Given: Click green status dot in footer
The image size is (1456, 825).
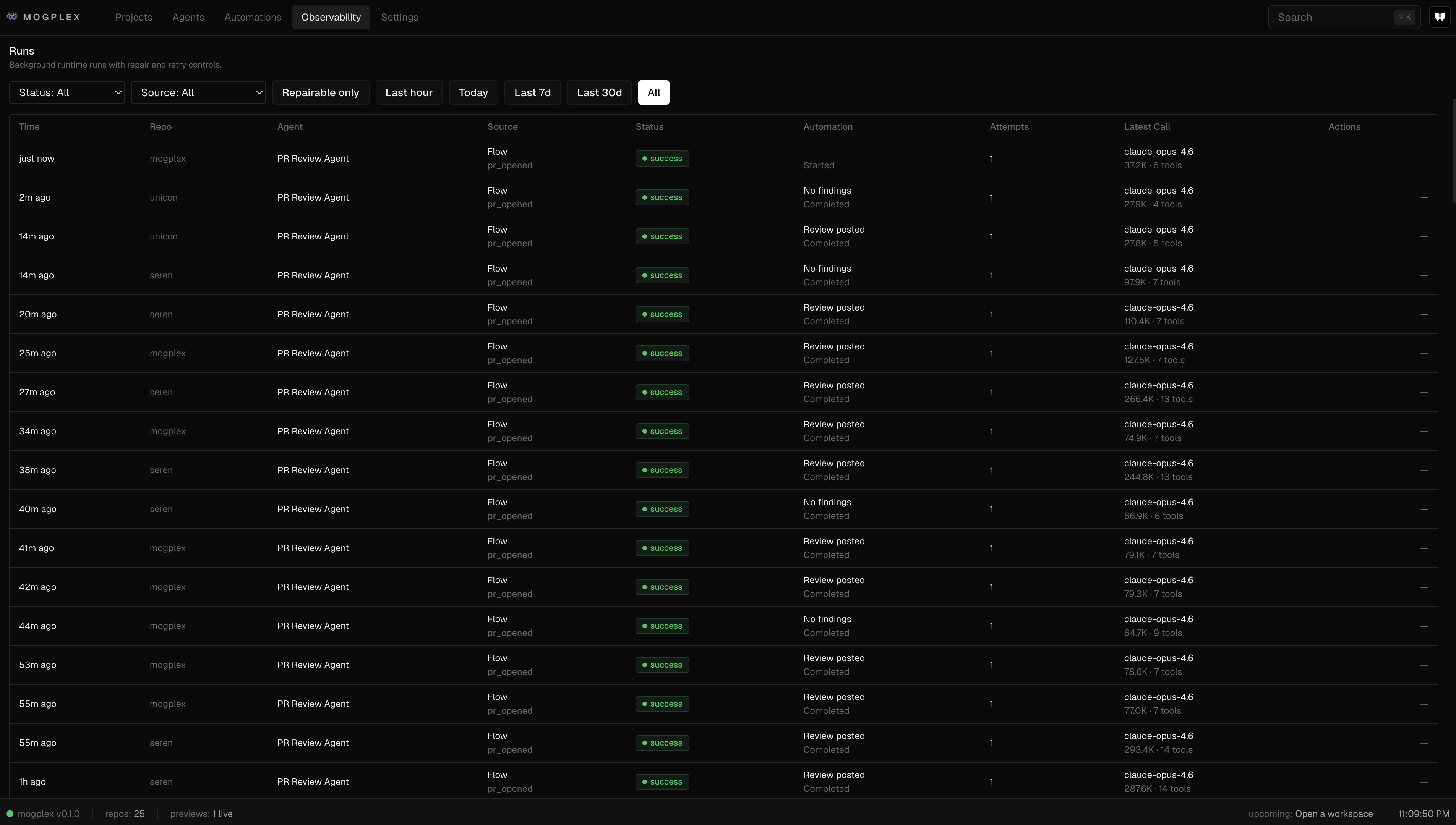Looking at the screenshot, I should click(10, 814).
